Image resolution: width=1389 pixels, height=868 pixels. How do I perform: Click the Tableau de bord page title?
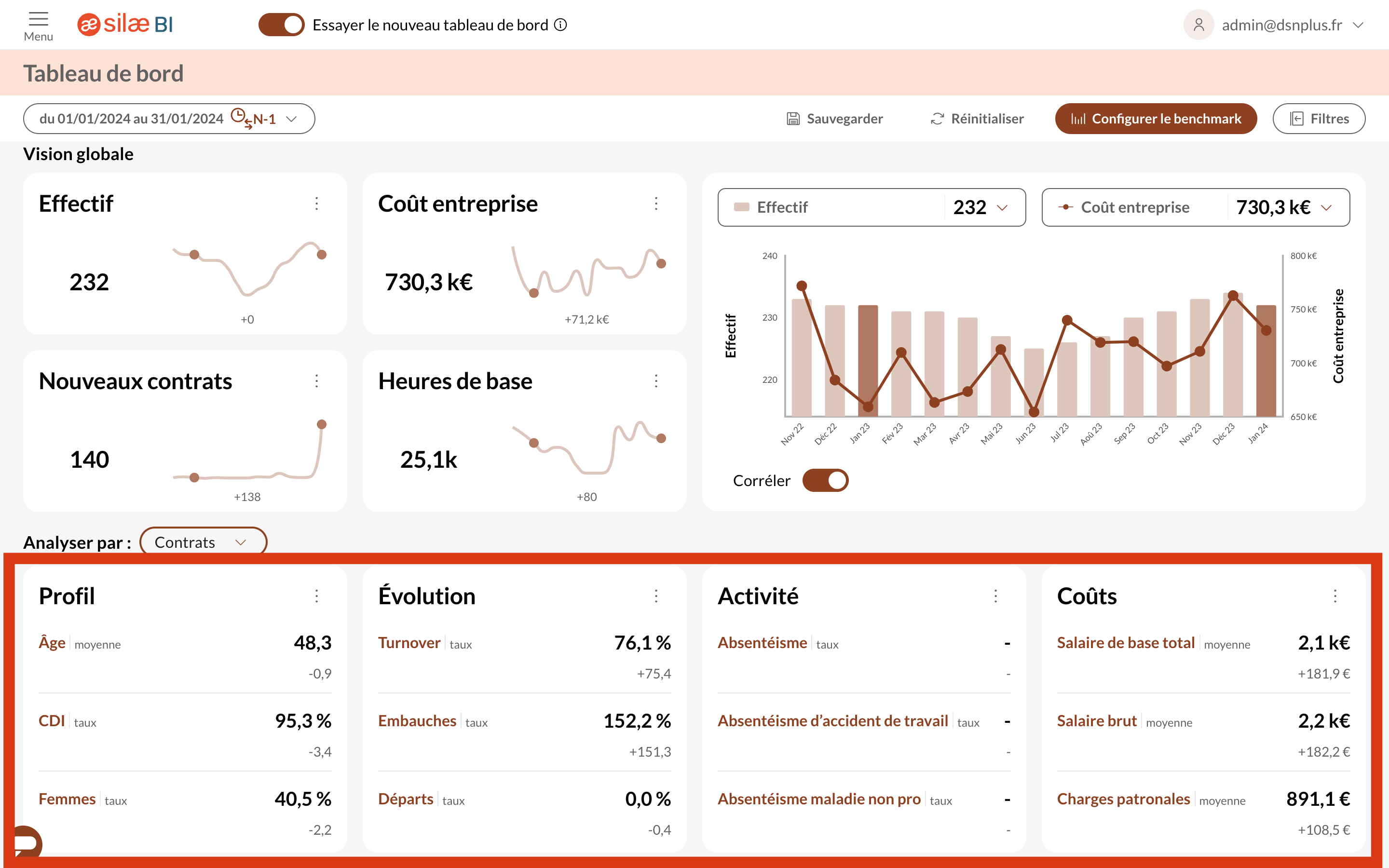click(103, 73)
